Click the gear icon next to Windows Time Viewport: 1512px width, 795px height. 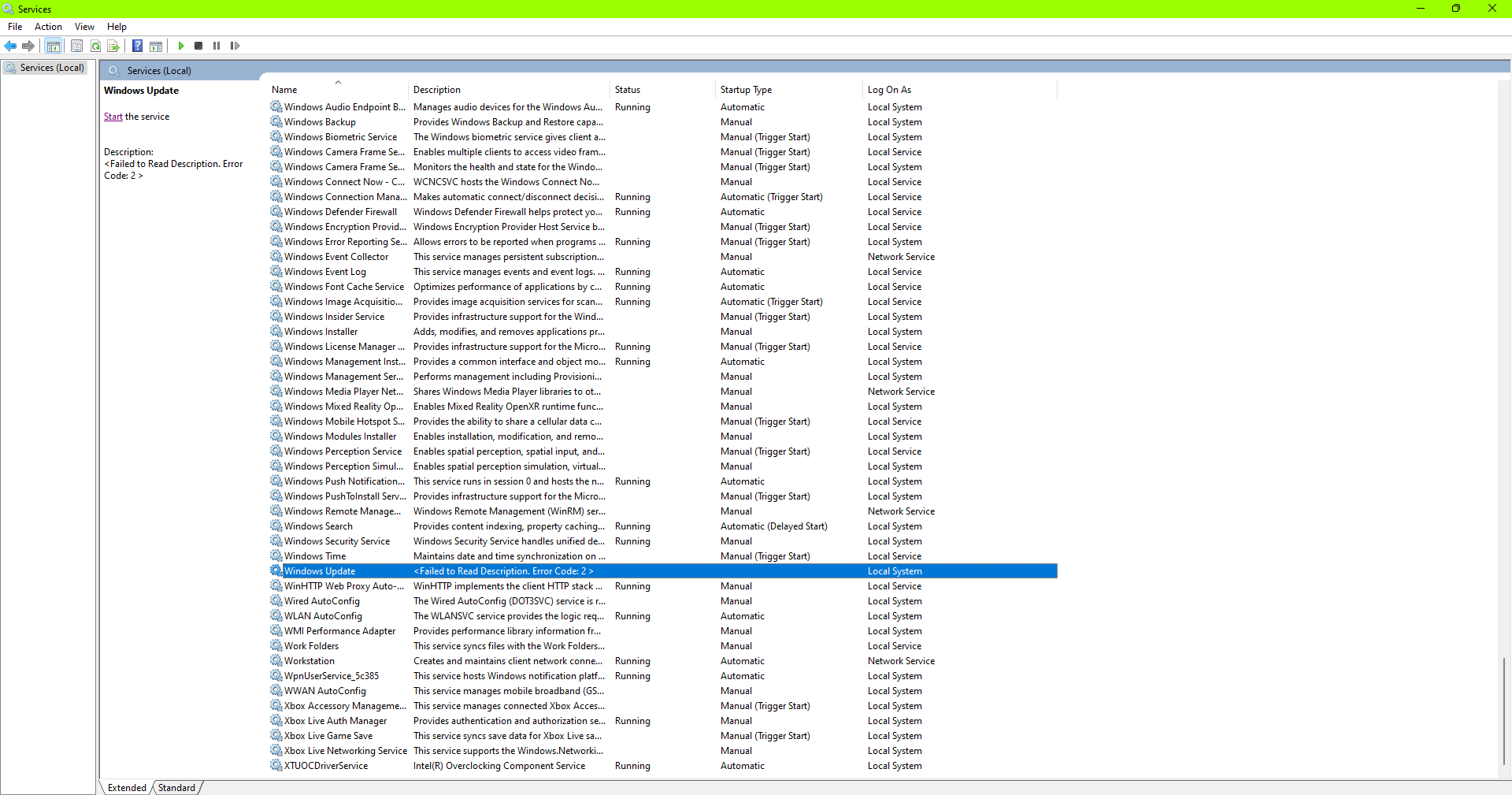pos(276,556)
